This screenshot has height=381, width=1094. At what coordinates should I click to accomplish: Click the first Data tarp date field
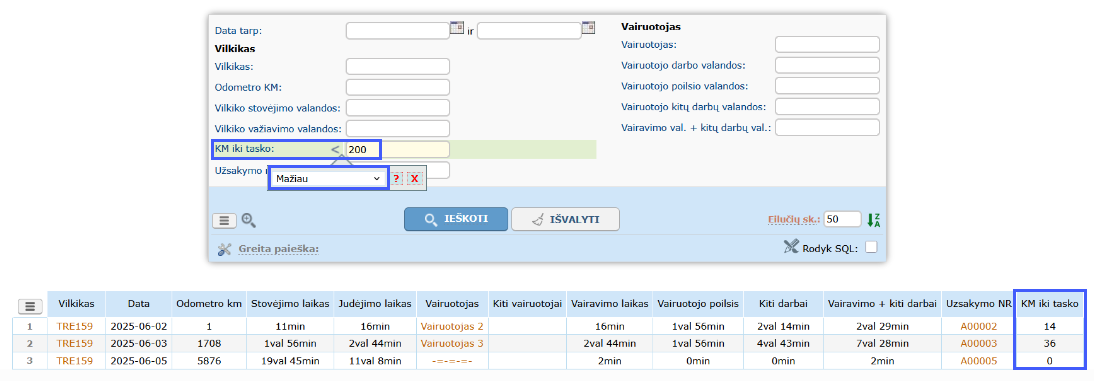point(398,30)
